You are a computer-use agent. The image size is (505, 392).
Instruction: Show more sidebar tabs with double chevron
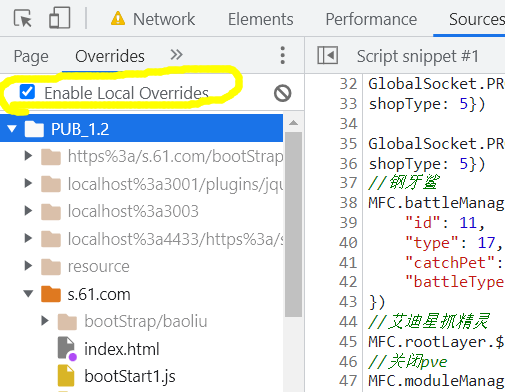click(x=176, y=54)
